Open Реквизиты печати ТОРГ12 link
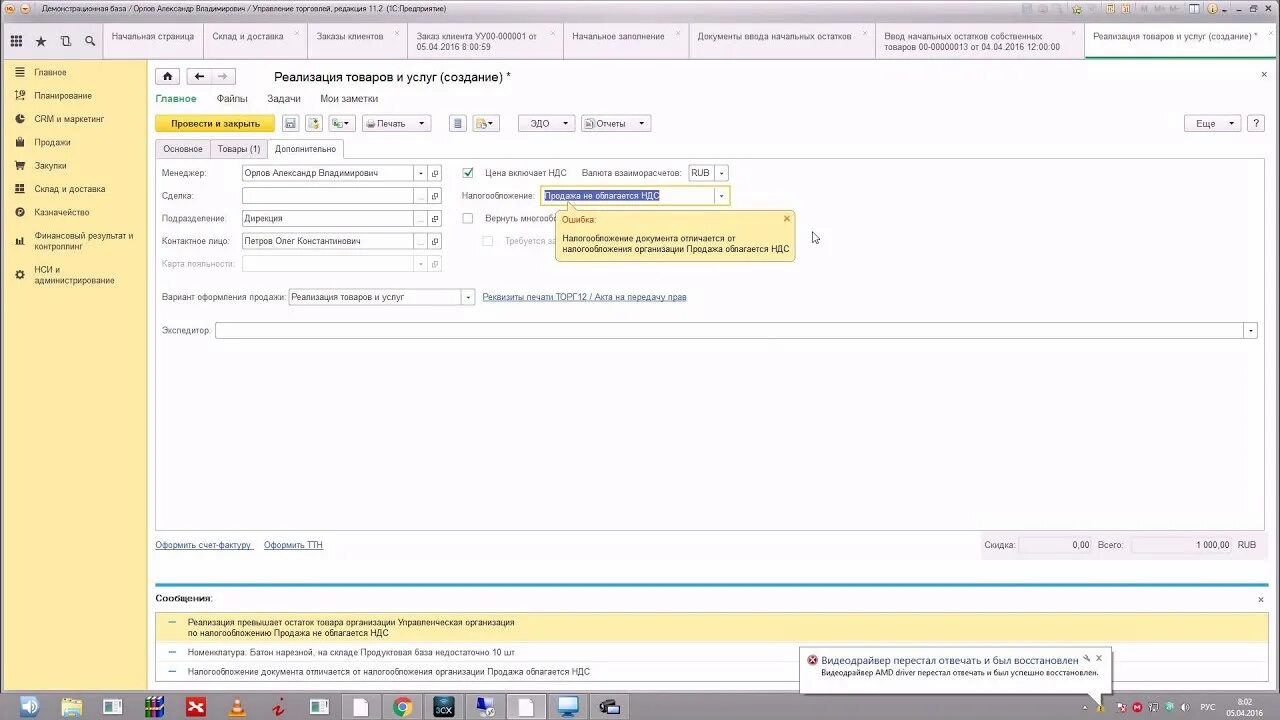Viewport: 1280px width, 720px height. click(x=584, y=297)
